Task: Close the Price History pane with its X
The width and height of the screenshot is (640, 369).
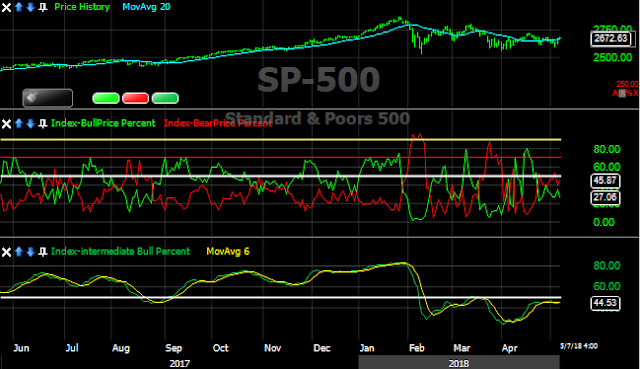Action: (x=6, y=7)
